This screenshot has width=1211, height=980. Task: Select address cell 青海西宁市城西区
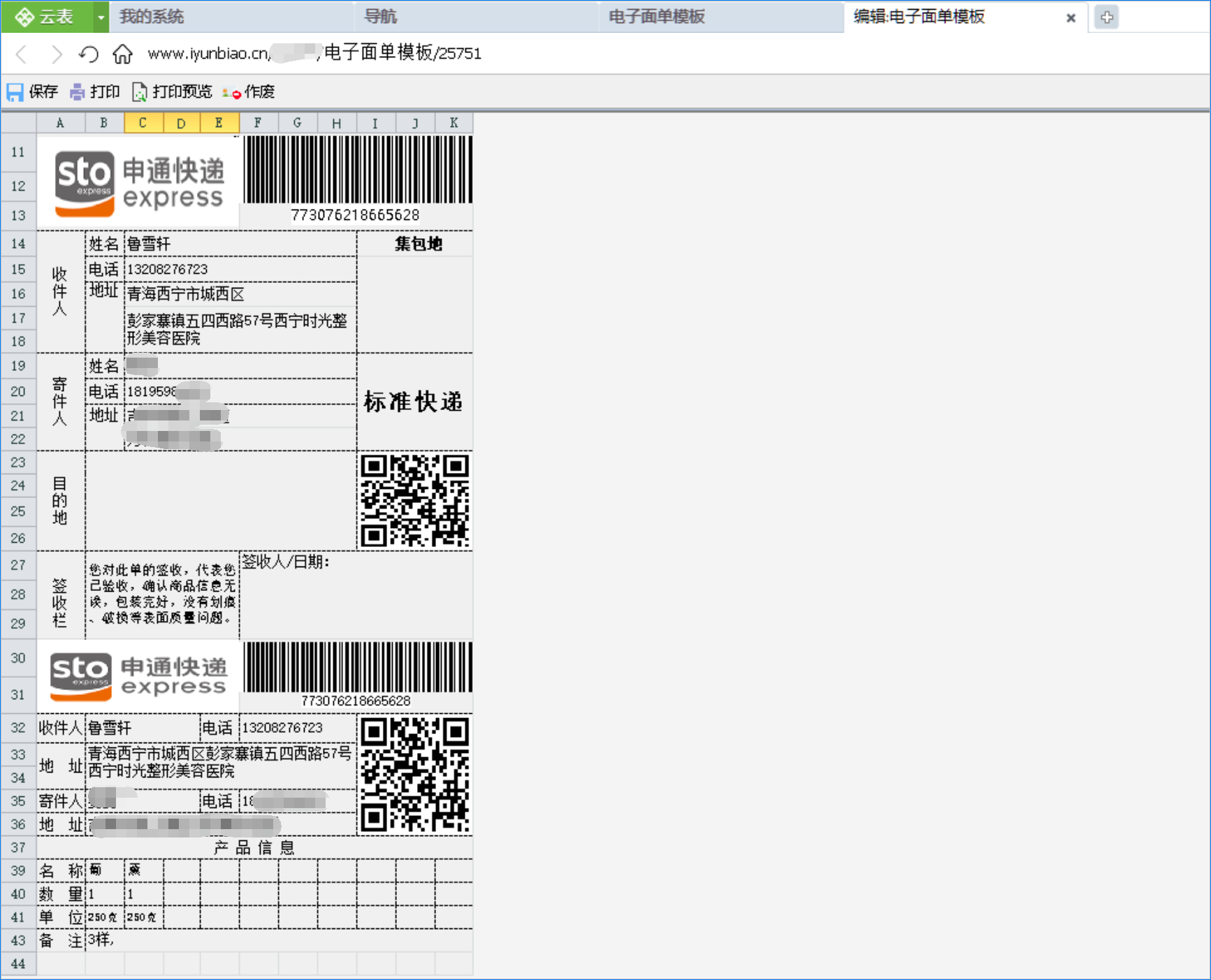pos(240,294)
